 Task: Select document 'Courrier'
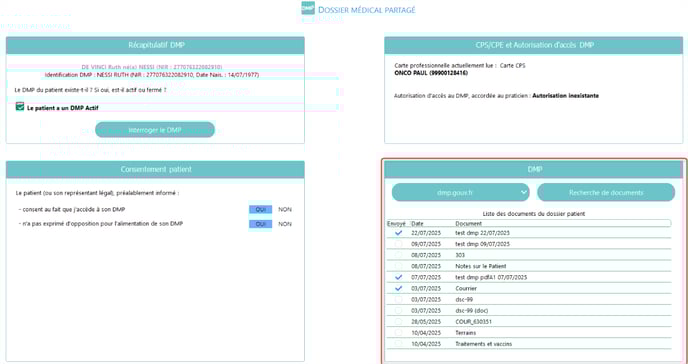coord(466,289)
